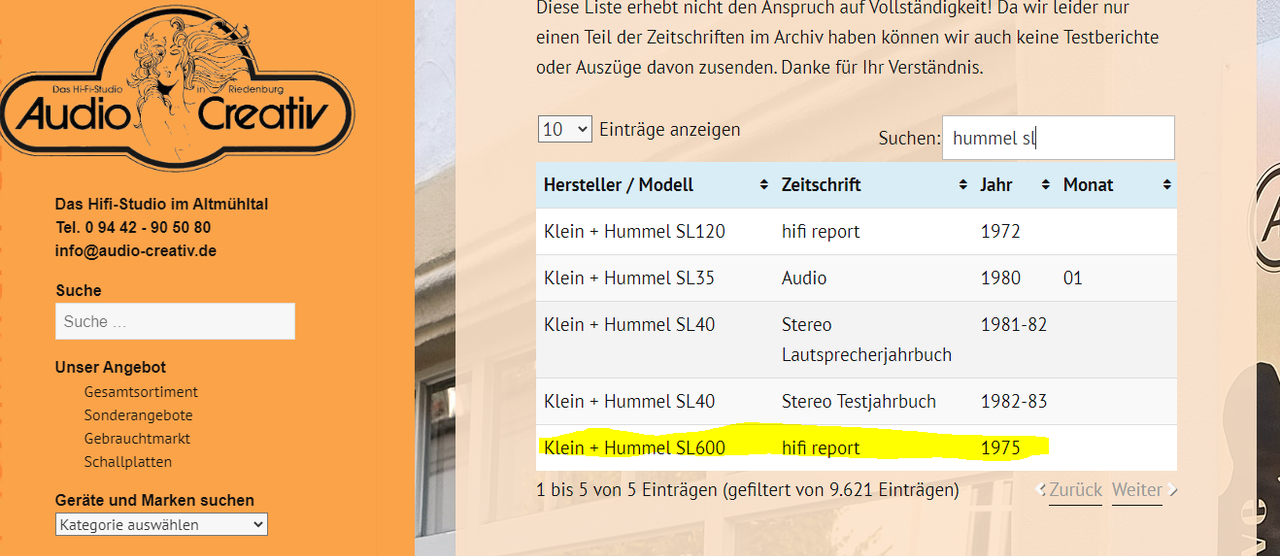This screenshot has width=1280, height=556.
Task: Click the info@audio-creativ.de email address
Action: [x=136, y=251]
